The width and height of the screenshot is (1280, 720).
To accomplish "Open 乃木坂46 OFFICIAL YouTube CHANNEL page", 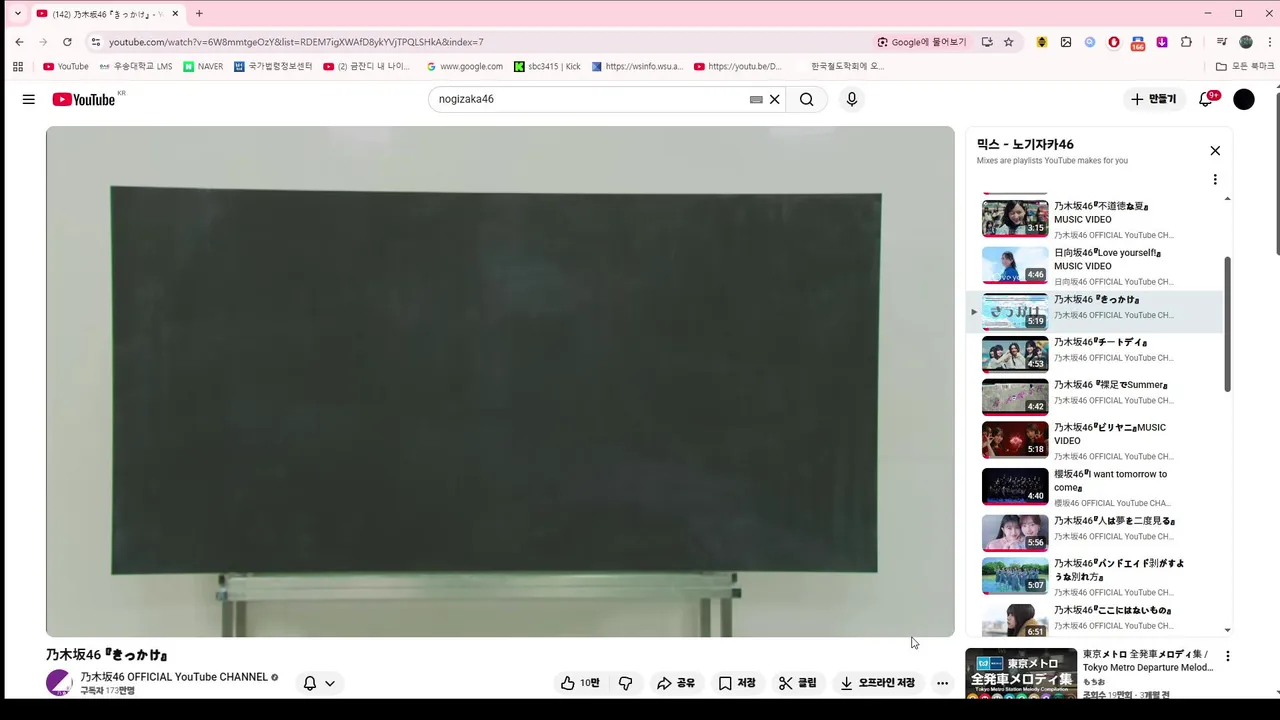I will pos(174,677).
